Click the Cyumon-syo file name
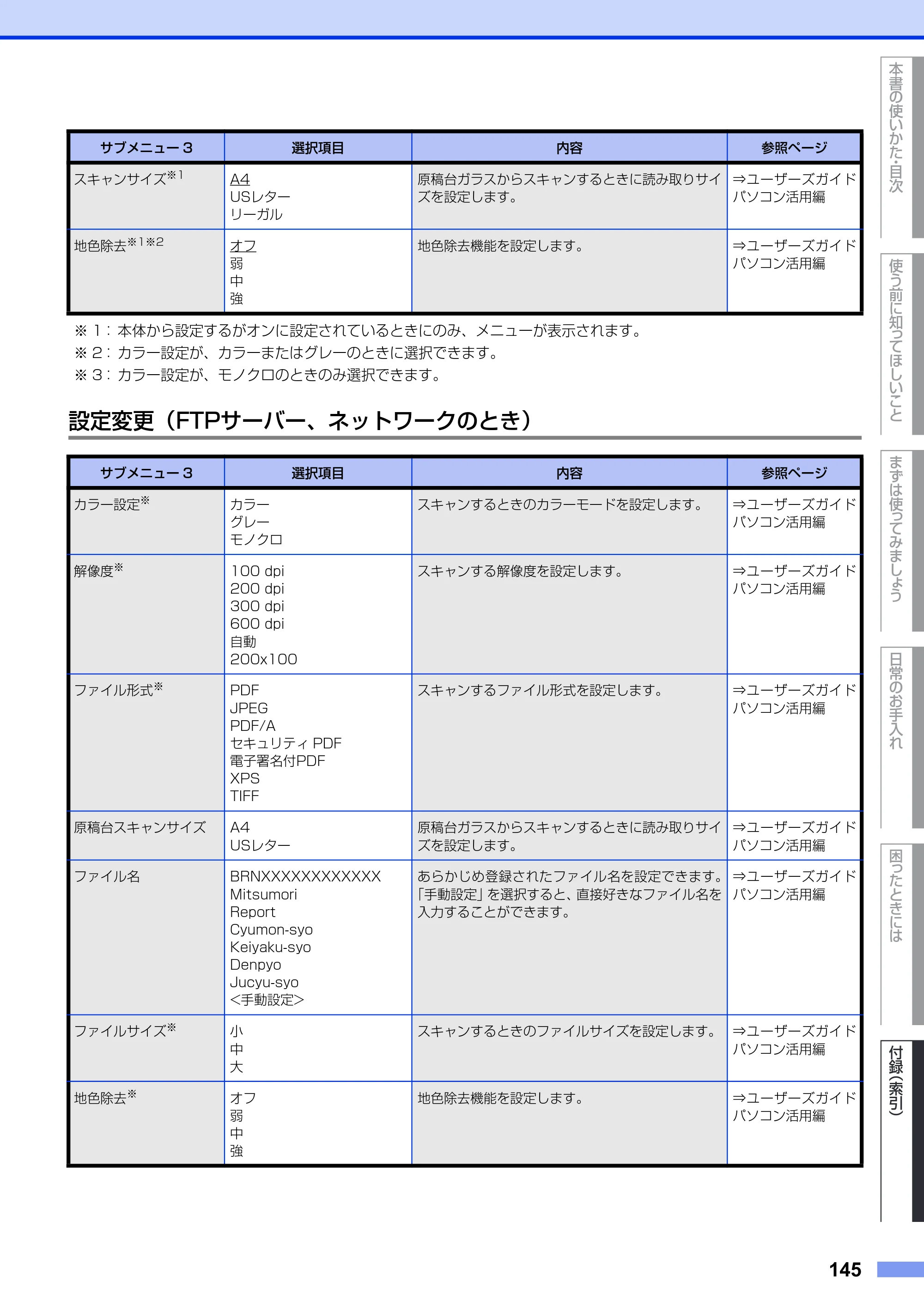Screen dimensions: 924x1312 [272, 929]
